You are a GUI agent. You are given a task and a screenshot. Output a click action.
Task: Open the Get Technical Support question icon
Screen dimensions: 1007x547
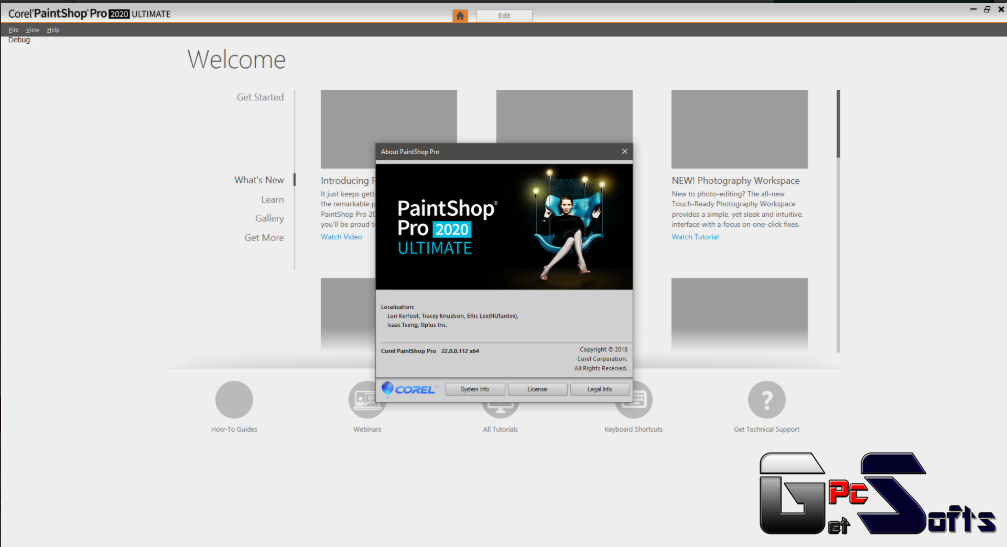click(x=767, y=399)
